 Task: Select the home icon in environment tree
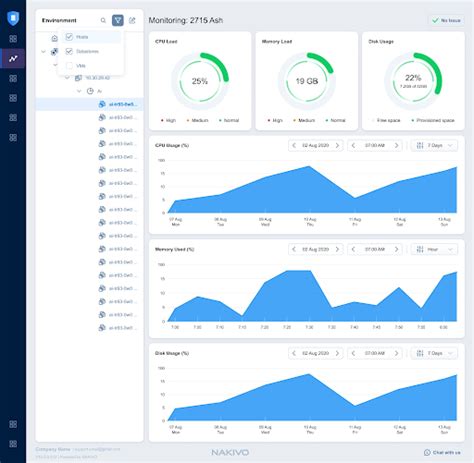(54, 38)
